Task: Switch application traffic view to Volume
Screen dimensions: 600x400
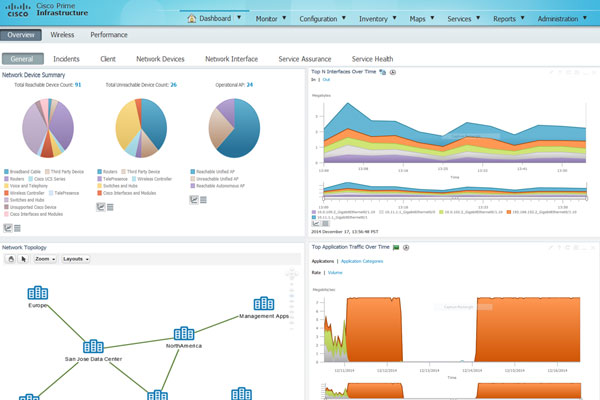Action: coord(334,272)
